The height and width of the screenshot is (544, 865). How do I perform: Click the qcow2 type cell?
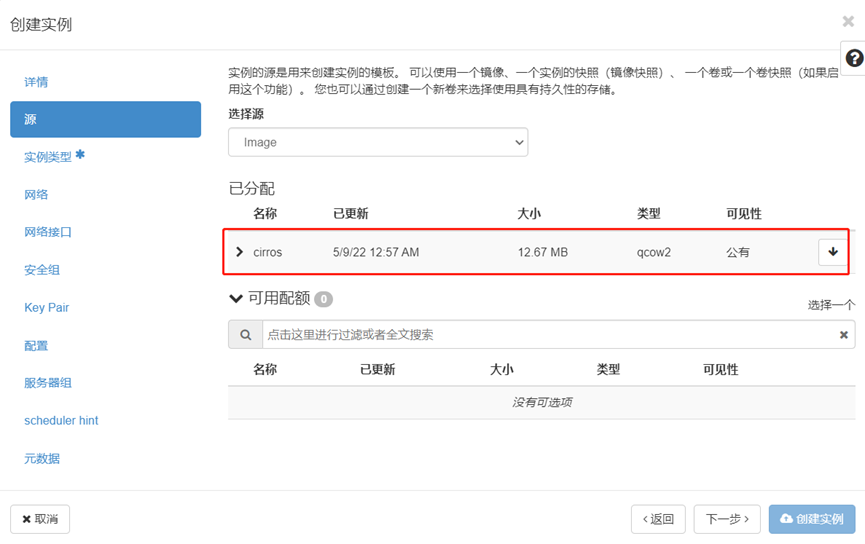point(654,252)
